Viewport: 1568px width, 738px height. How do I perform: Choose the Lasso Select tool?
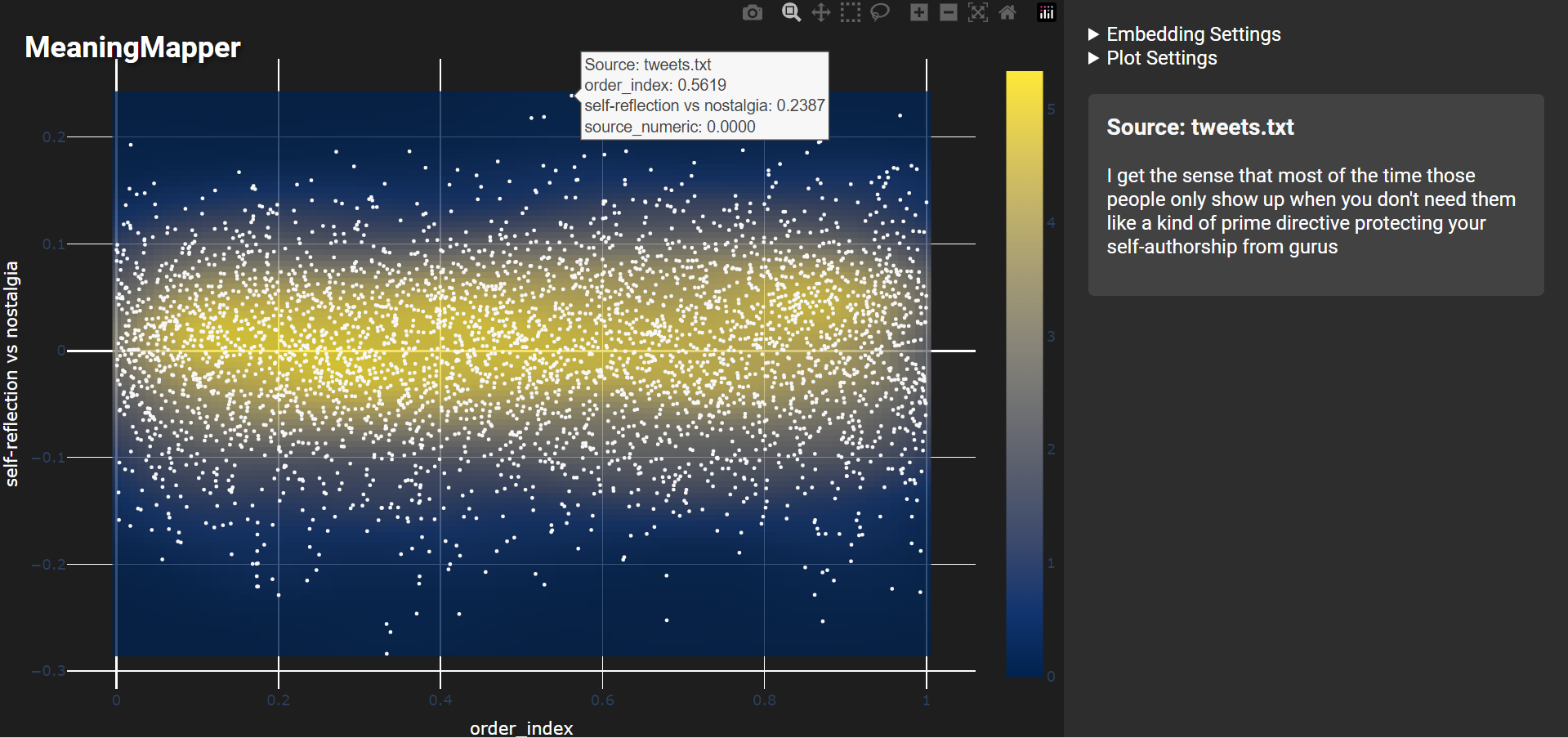(880, 12)
